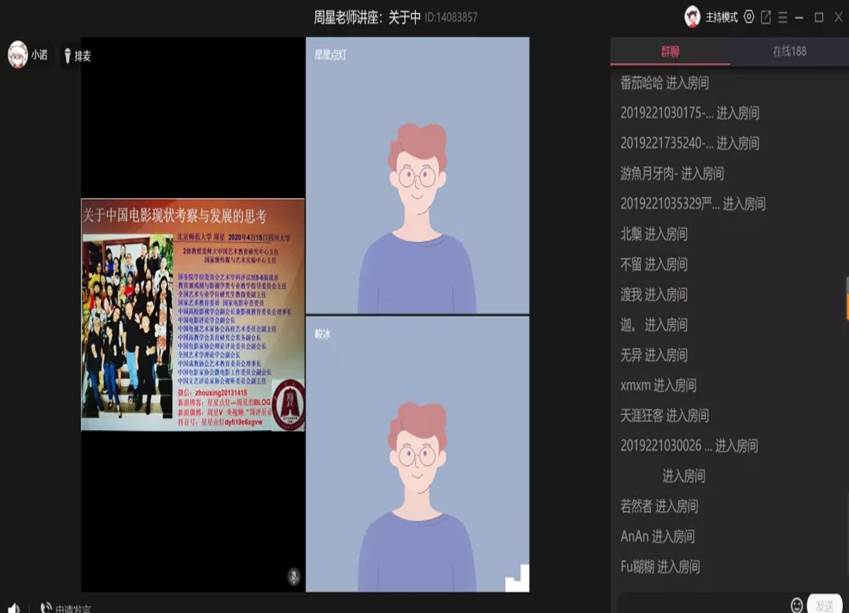
Task: Click the chat panel scrollbar handle
Action: click(846, 300)
